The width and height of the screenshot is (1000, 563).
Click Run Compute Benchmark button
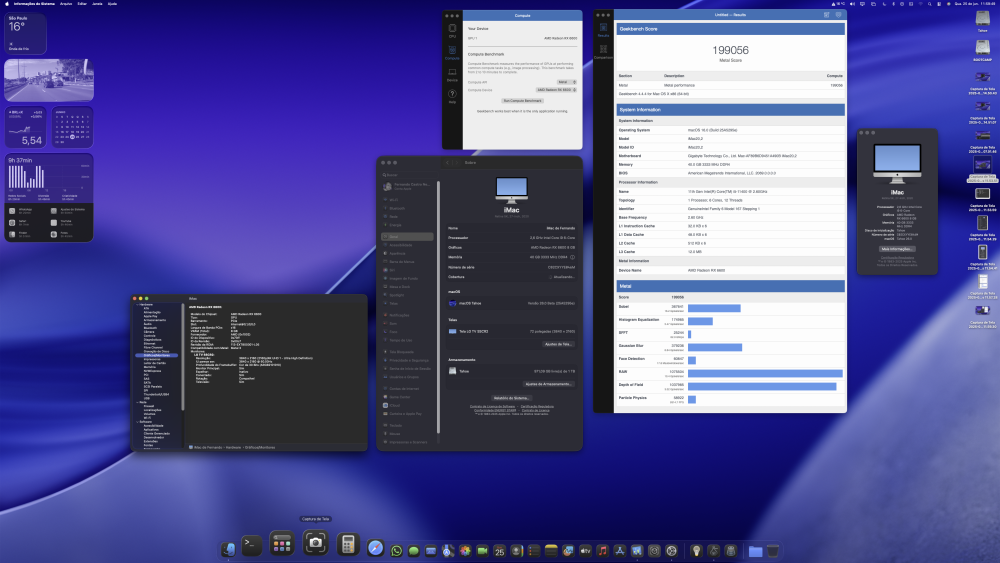point(522,101)
